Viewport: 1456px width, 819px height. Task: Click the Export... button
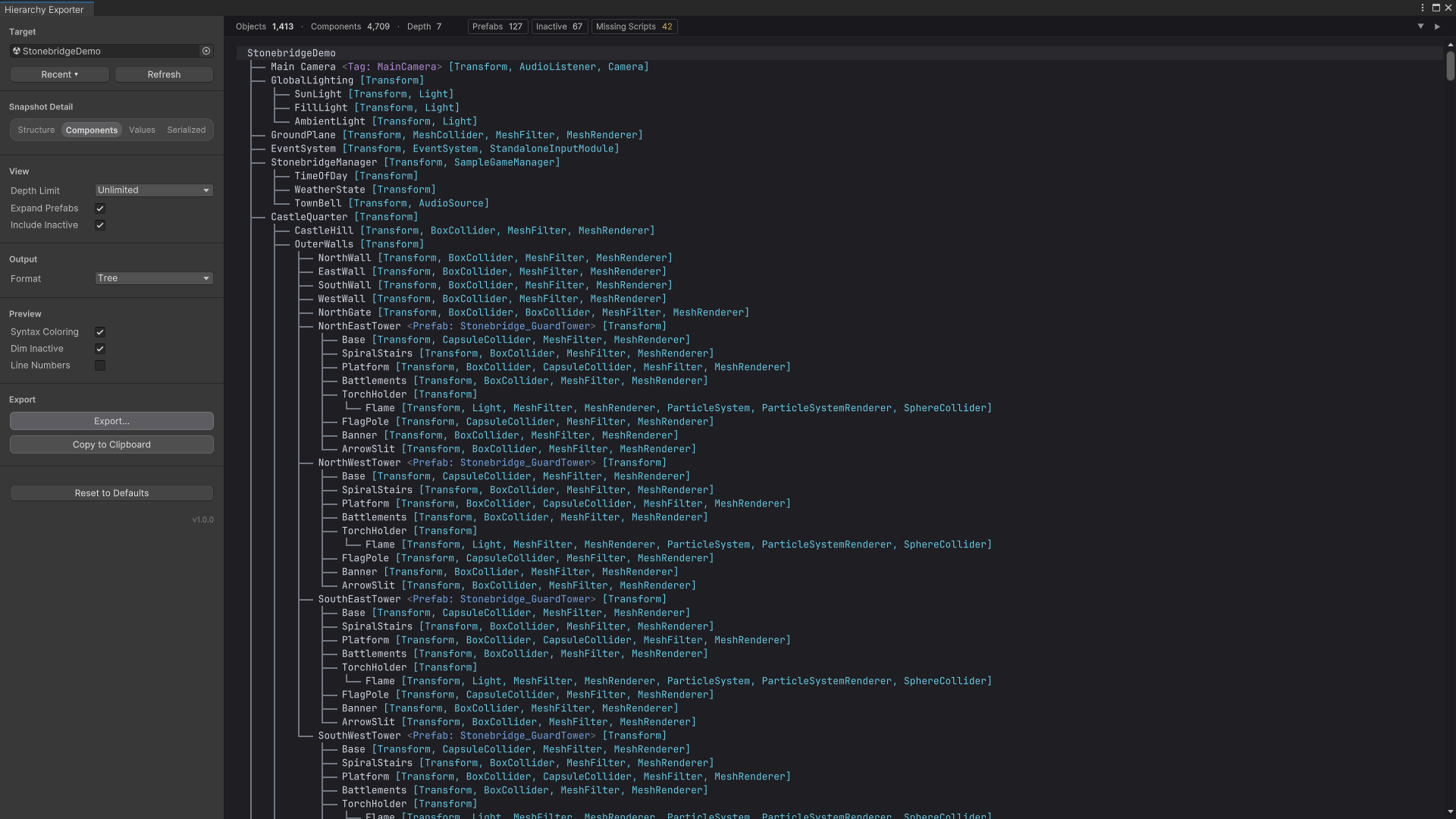coord(111,421)
